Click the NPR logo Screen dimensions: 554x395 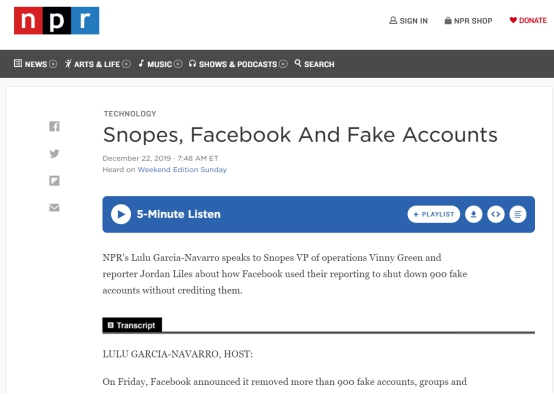click(57, 20)
